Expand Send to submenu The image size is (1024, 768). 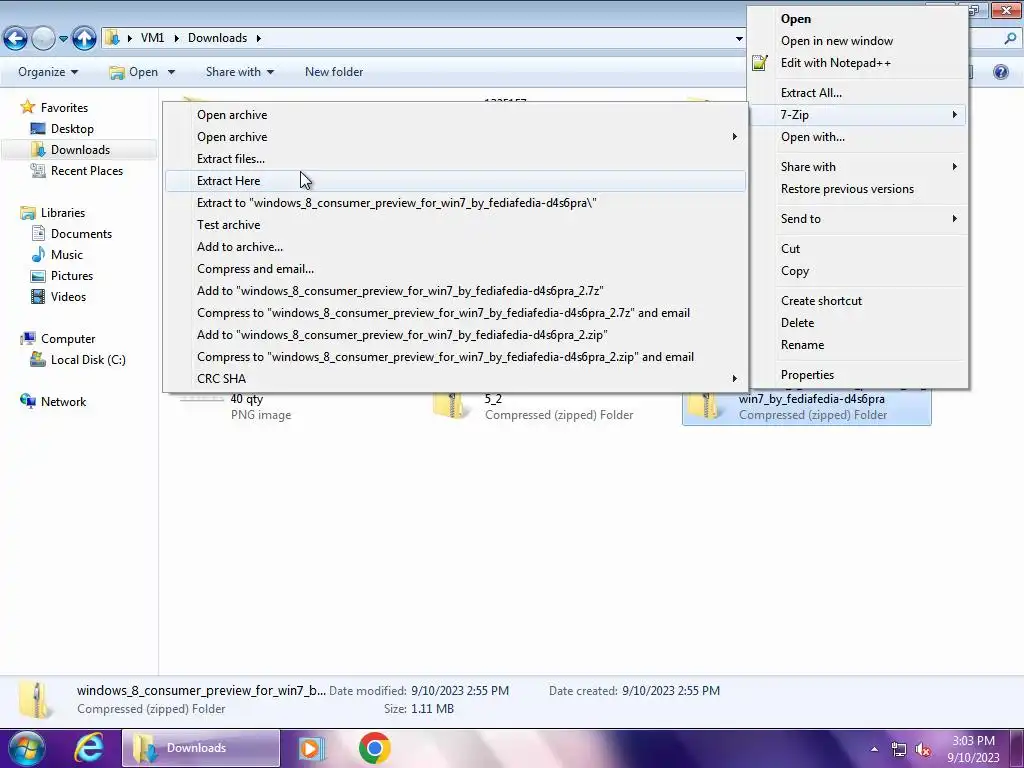click(857, 219)
